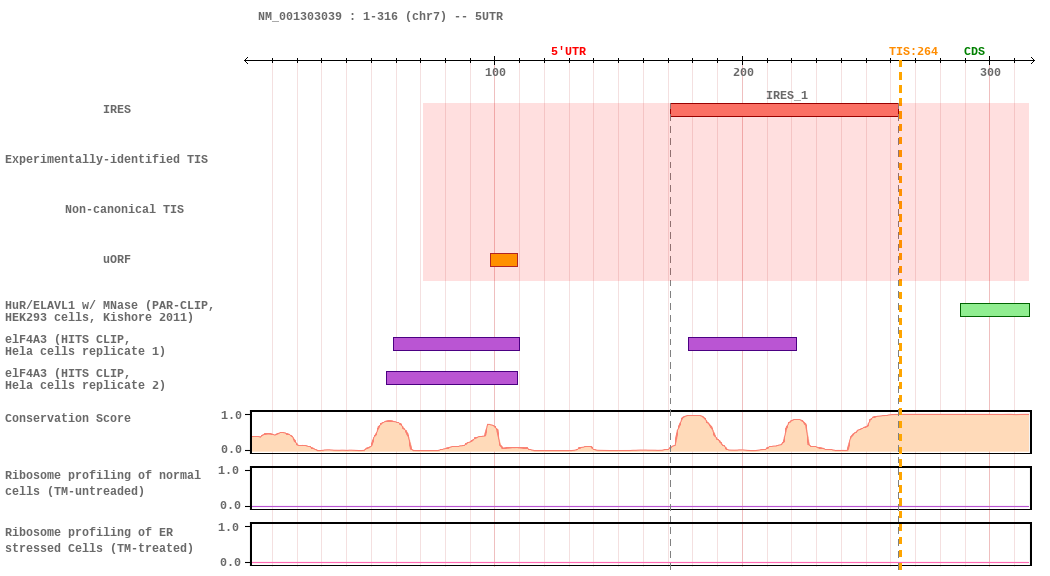The image size is (1050, 576).
Task: Click the normal cells ribosome profiling plot area
Action: click(x=640, y=488)
